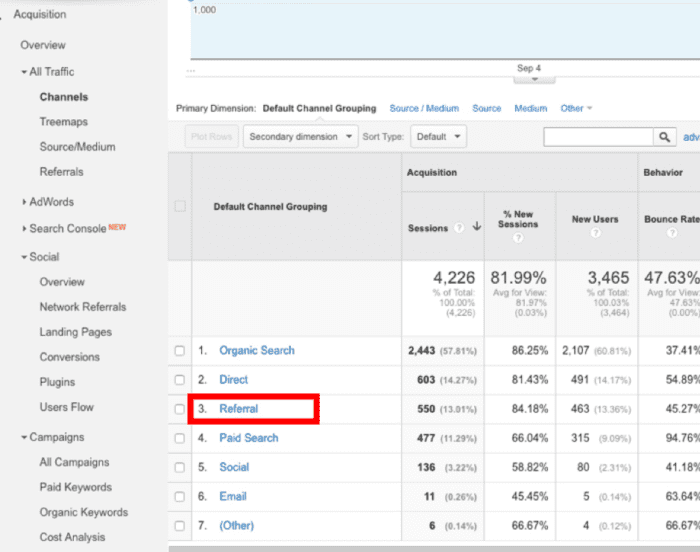Open the Paid Search channel link
The height and width of the screenshot is (552, 700).
(249, 438)
